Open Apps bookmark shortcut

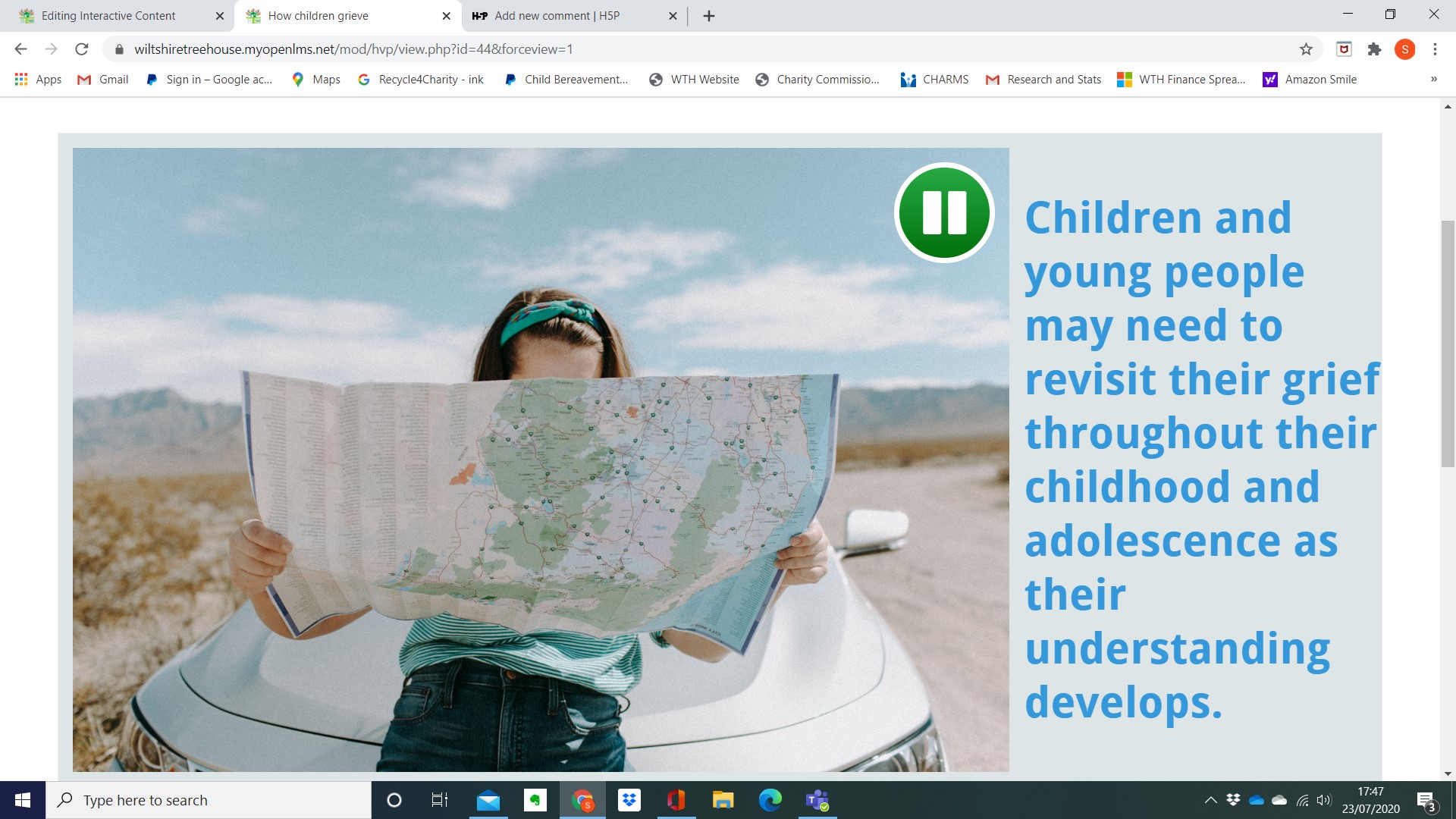38,80
